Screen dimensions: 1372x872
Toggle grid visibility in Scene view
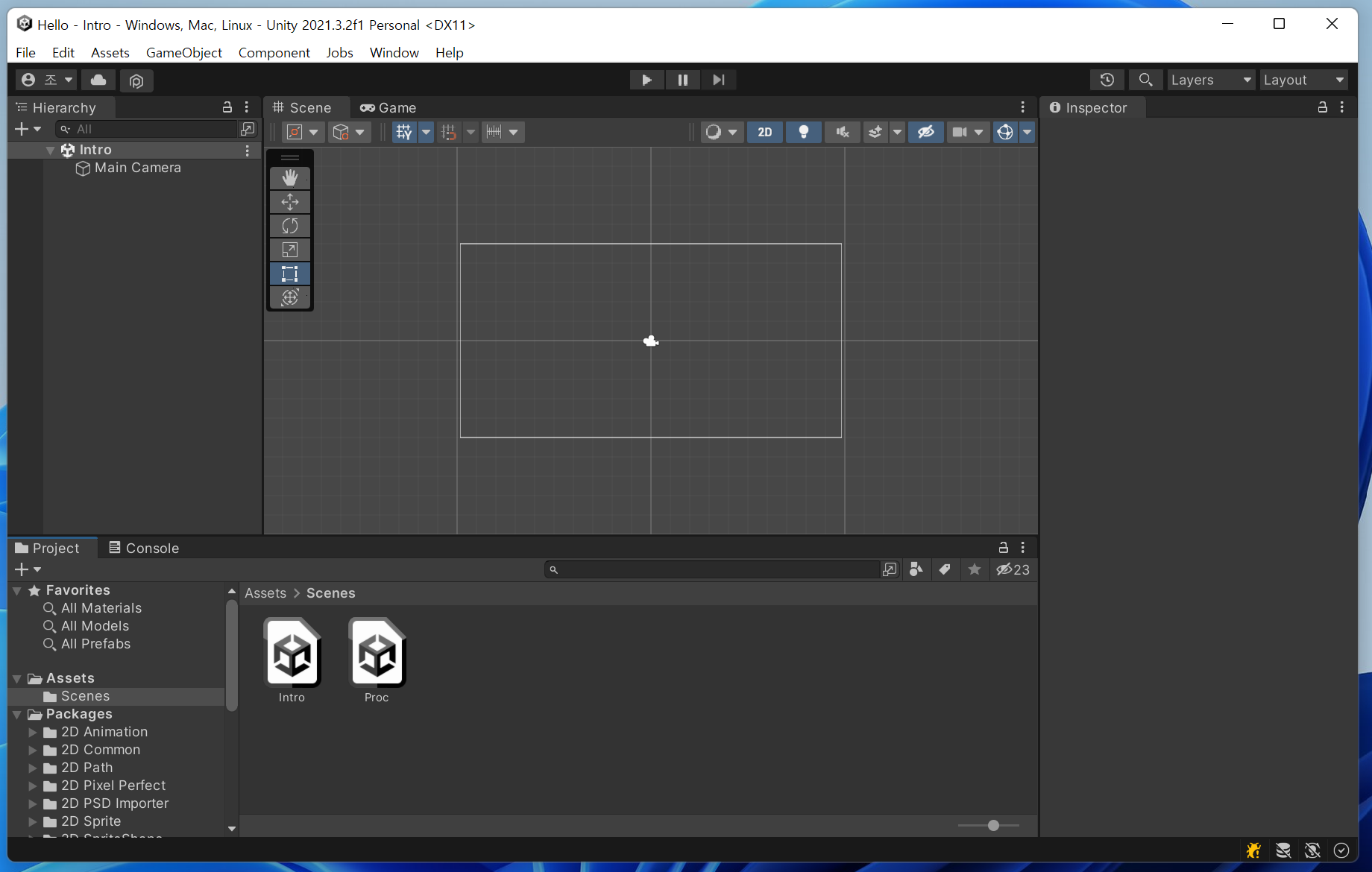(x=404, y=132)
